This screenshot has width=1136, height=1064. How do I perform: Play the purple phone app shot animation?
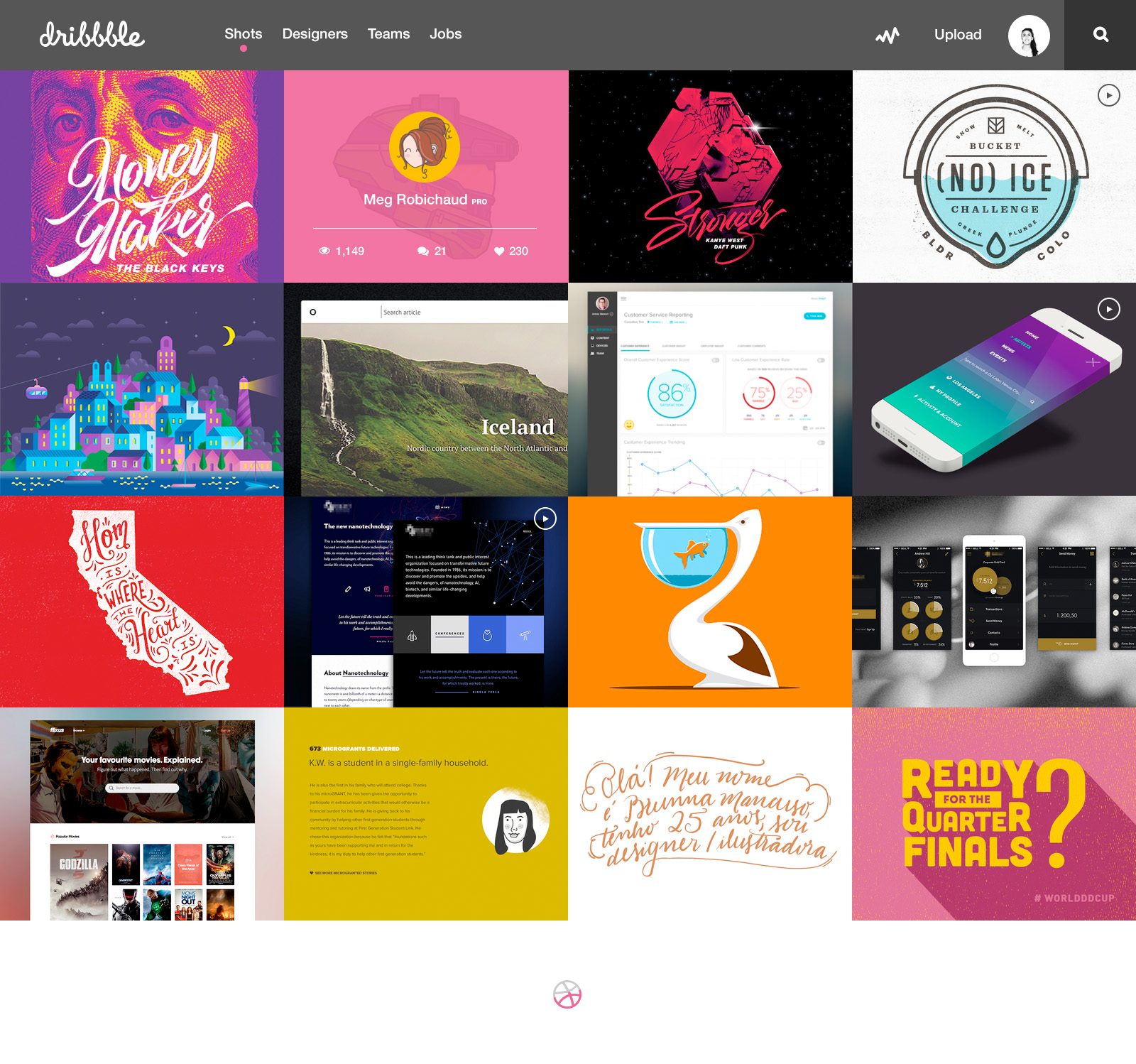[1108, 309]
